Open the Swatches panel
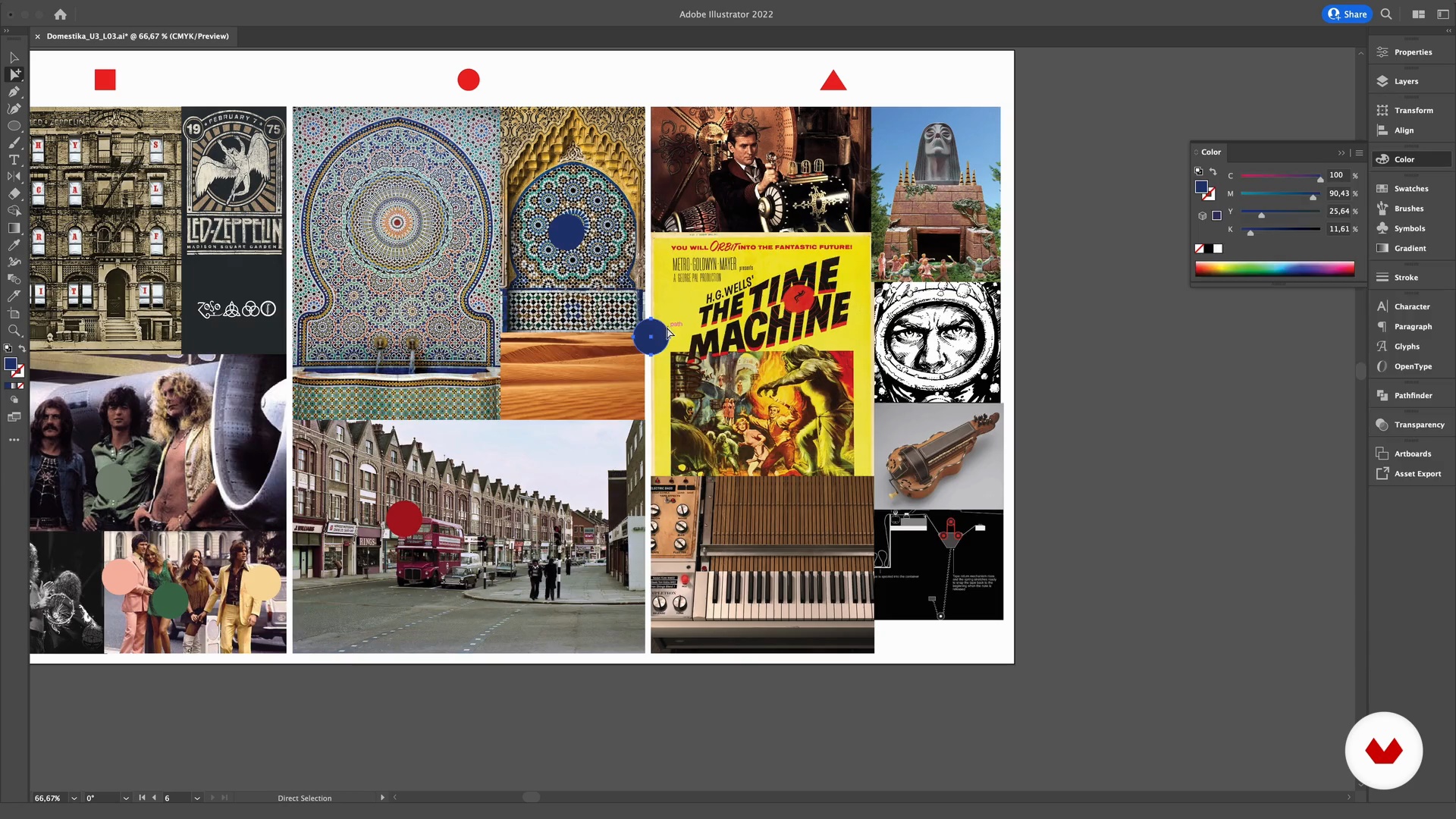 pos(1410,189)
